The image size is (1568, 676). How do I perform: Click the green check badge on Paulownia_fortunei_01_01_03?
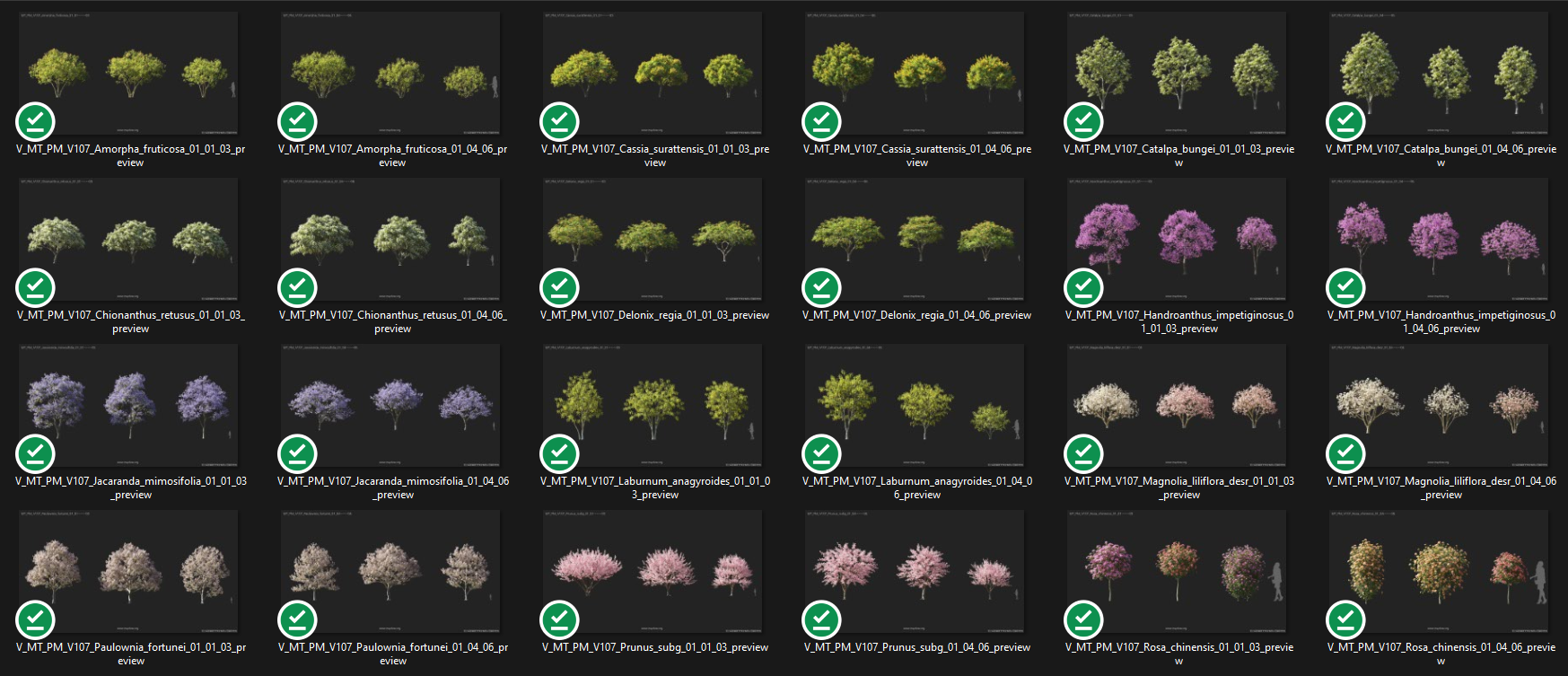pyautogui.click(x=36, y=620)
